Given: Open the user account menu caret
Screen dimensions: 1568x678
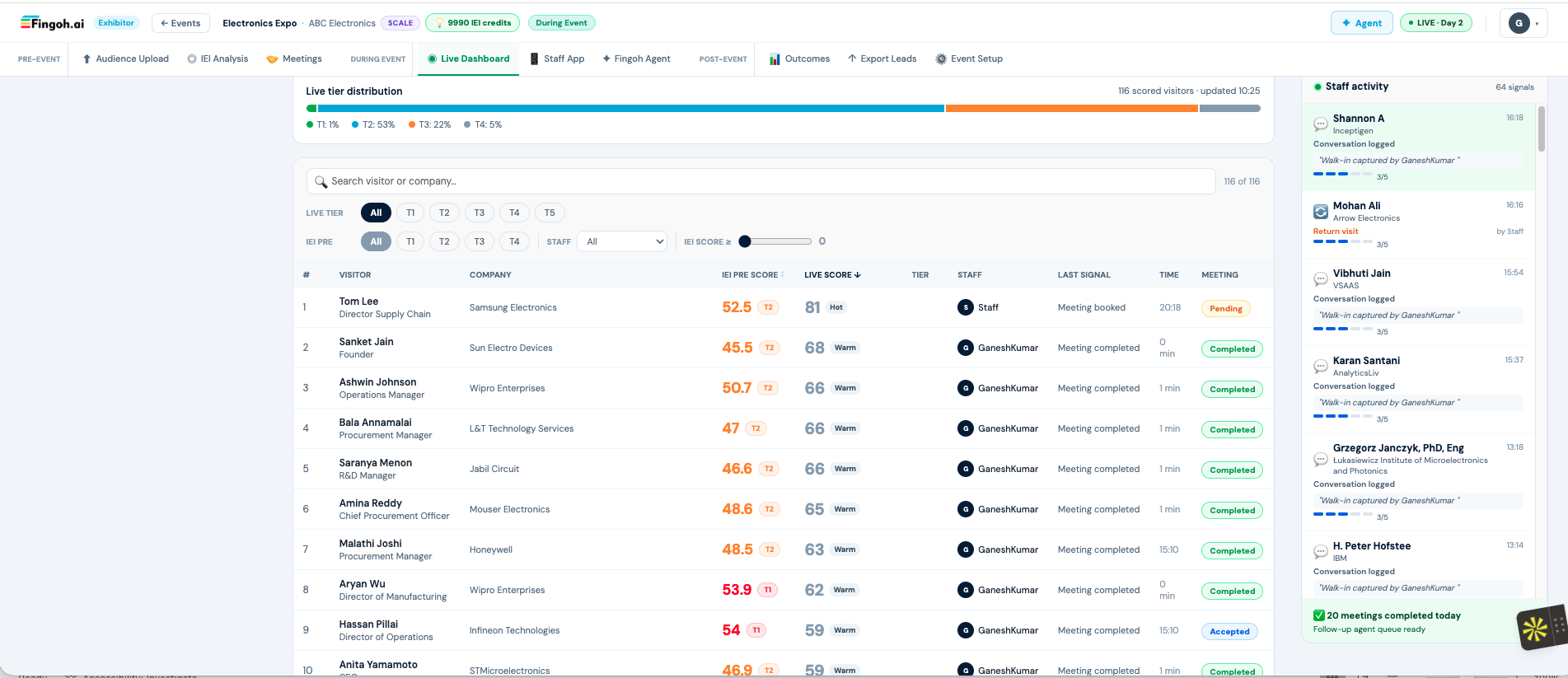Looking at the screenshot, I should [x=1537, y=24].
